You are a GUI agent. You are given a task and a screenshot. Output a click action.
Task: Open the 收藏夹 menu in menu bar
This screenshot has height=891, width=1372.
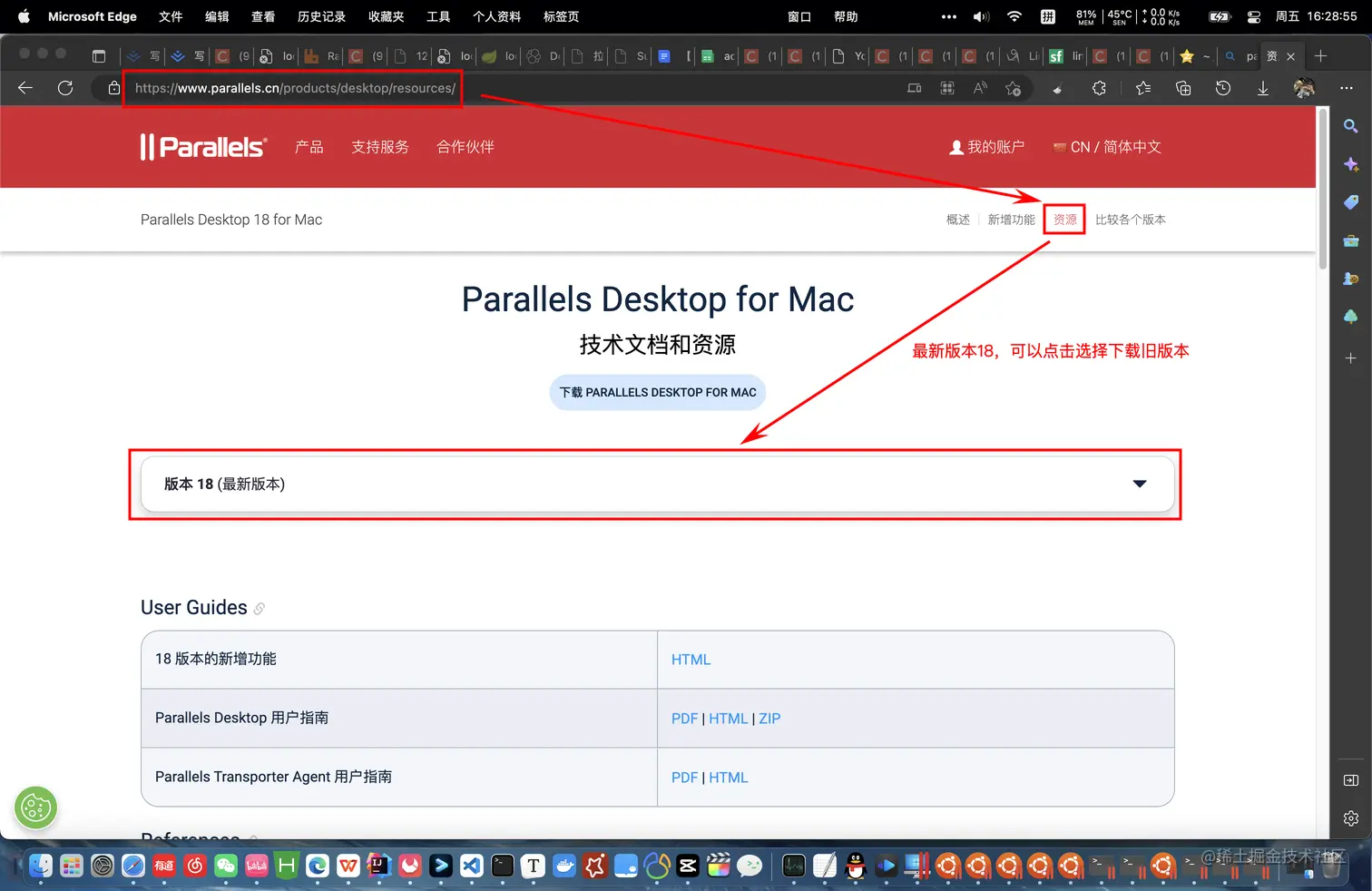click(x=386, y=16)
